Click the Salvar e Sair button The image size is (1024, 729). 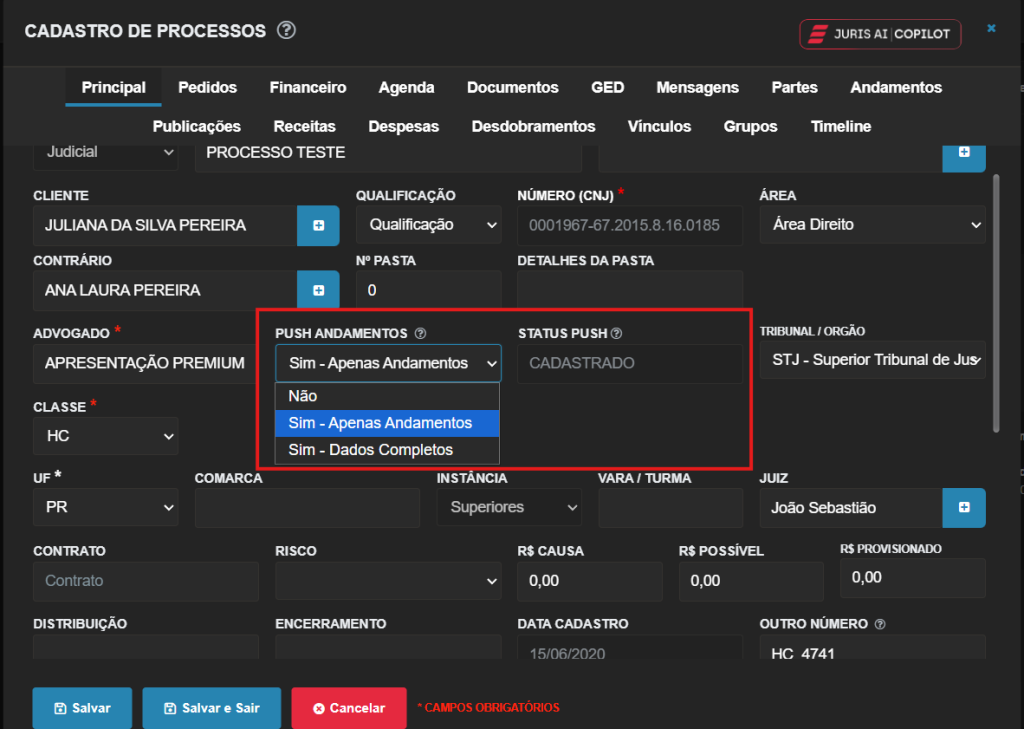point(212,708)
